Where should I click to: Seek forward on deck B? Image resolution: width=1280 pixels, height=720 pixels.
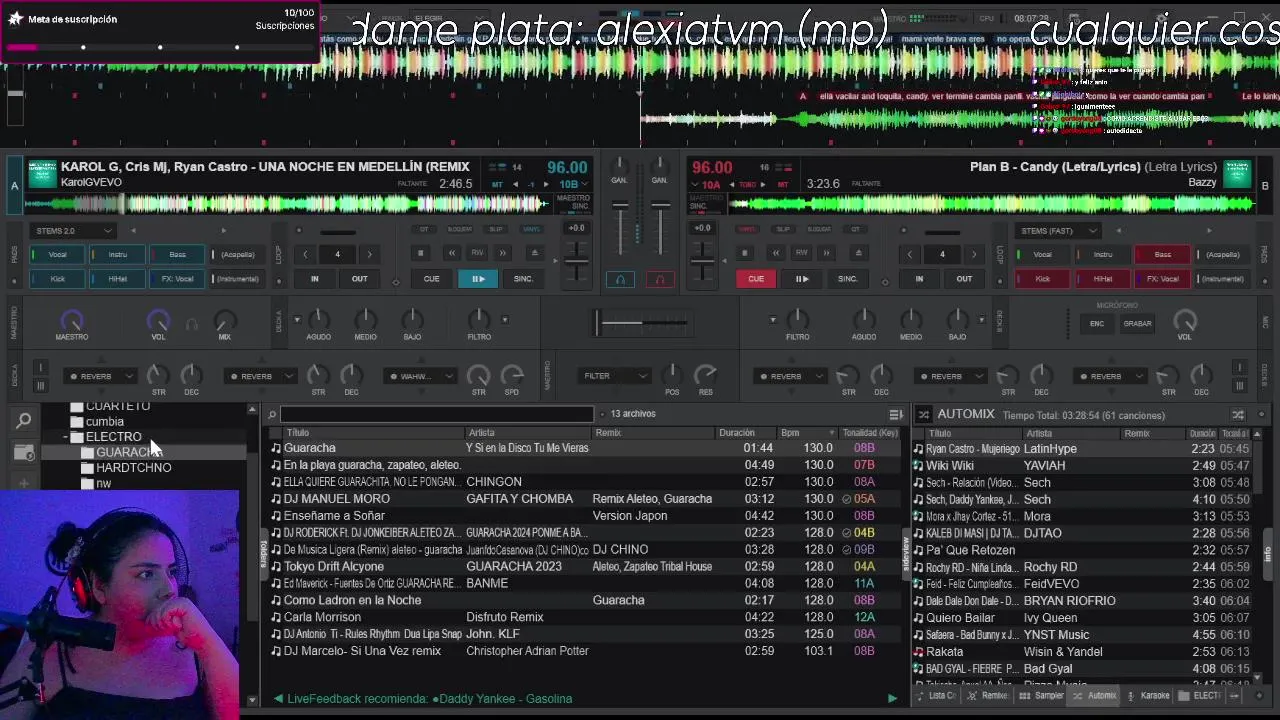point(826,253)
